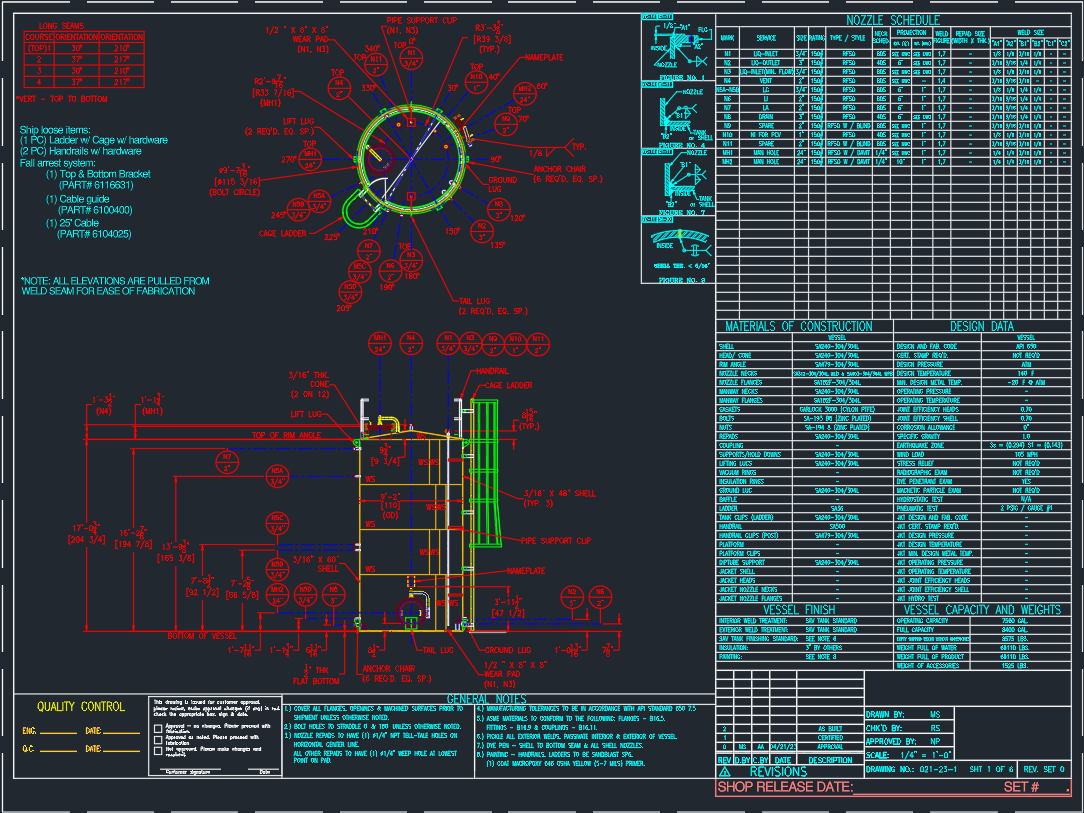Click the '3/16" X 60" SHELL' annotation

pos(315,563)
